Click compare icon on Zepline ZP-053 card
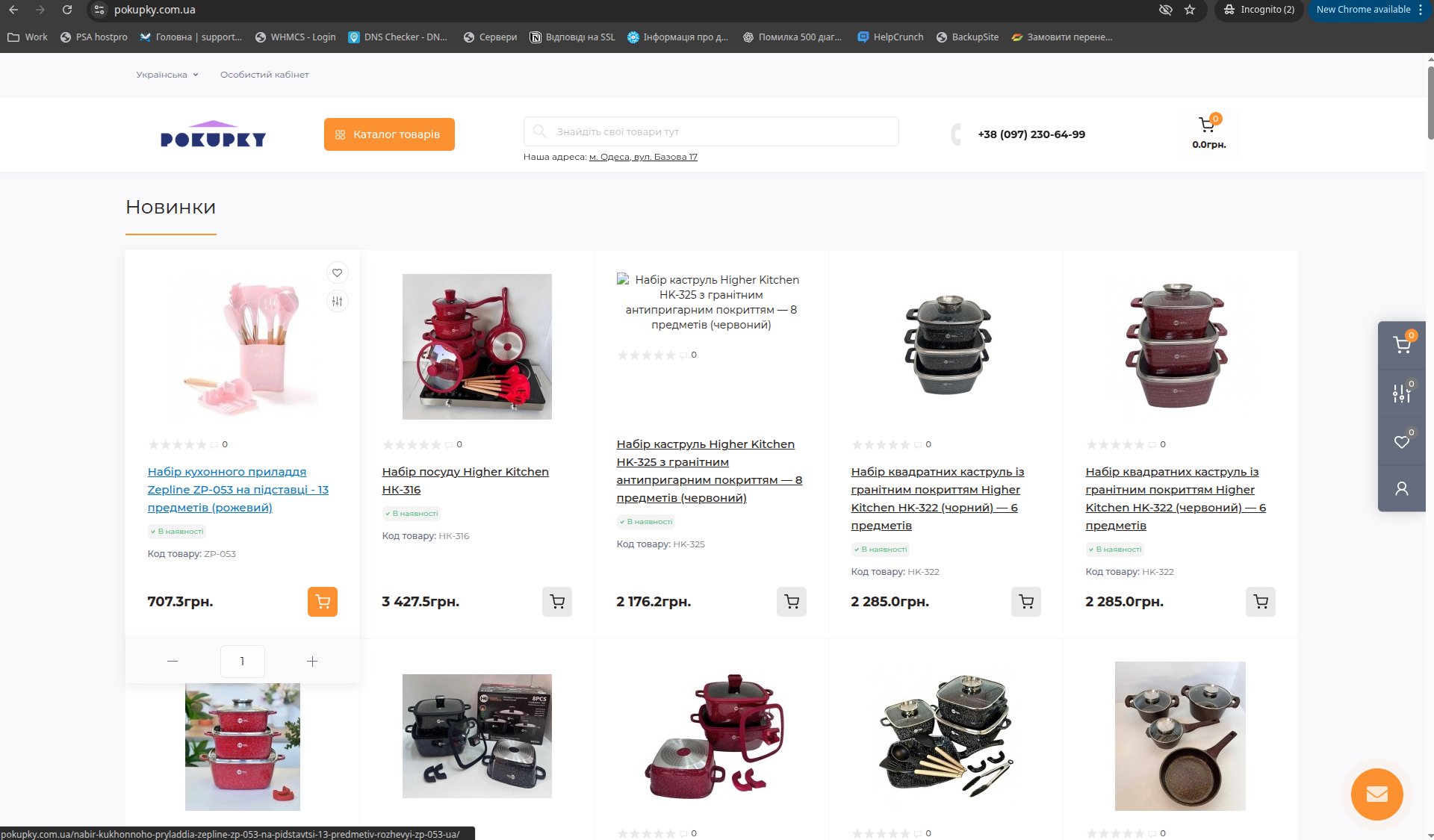This screenshot has width=1434, height=840. [x=337, y=302]
